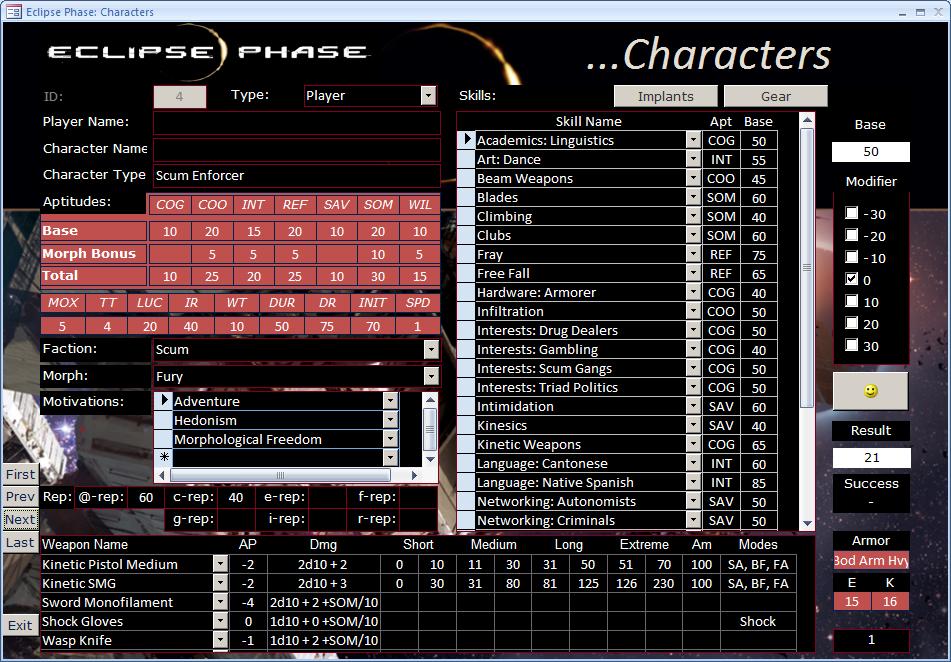951x662 pixels.
Task: Click the skills list vertical scrollbar thumb
Action: (x=807, y=267)
